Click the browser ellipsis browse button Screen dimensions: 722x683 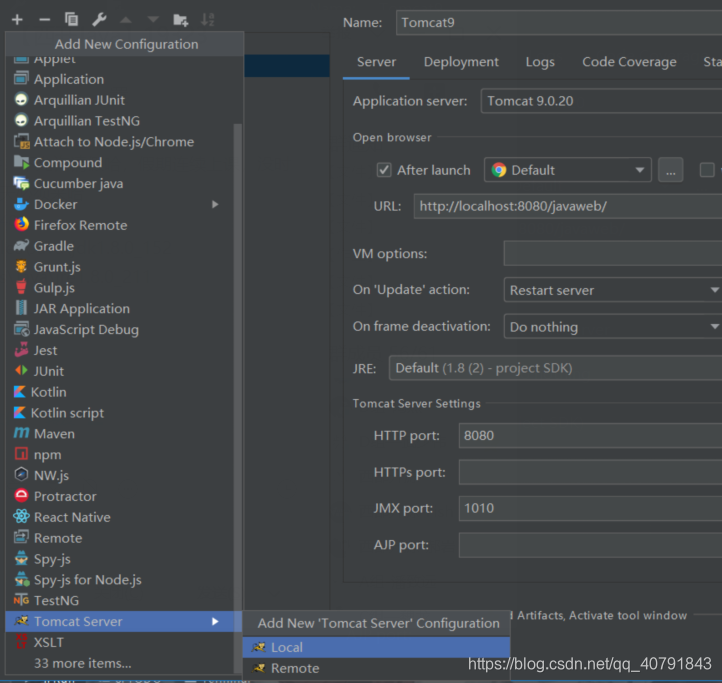[670, 170]
